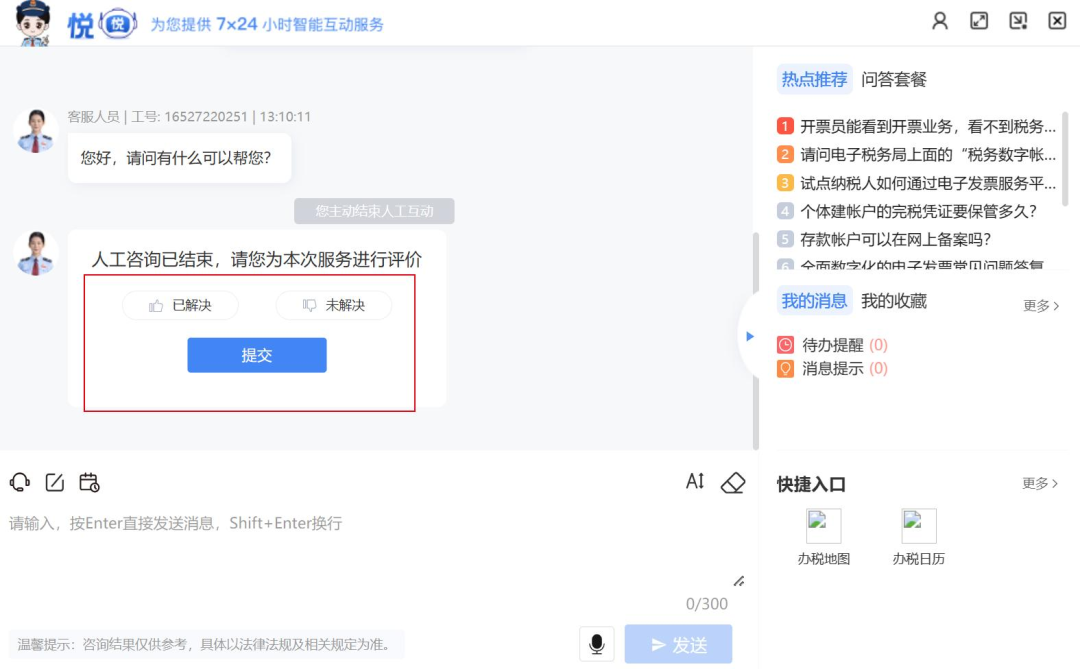The image size is (1080, 669).
Task: Click agent avatar beside rating card
Action: point(36,253)
